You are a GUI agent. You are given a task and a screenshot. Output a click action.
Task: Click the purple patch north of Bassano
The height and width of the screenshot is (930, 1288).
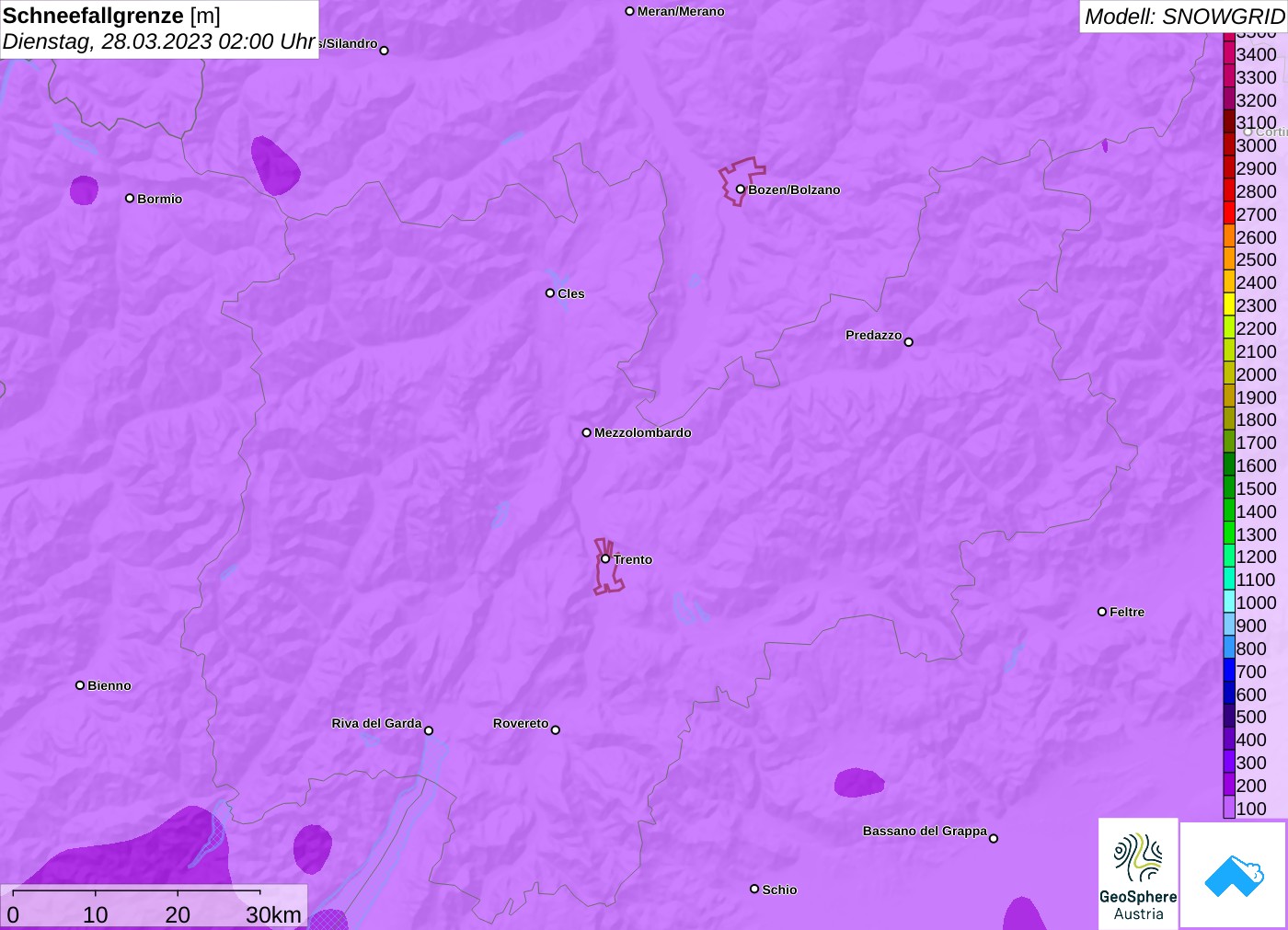[x=858, y=783]
